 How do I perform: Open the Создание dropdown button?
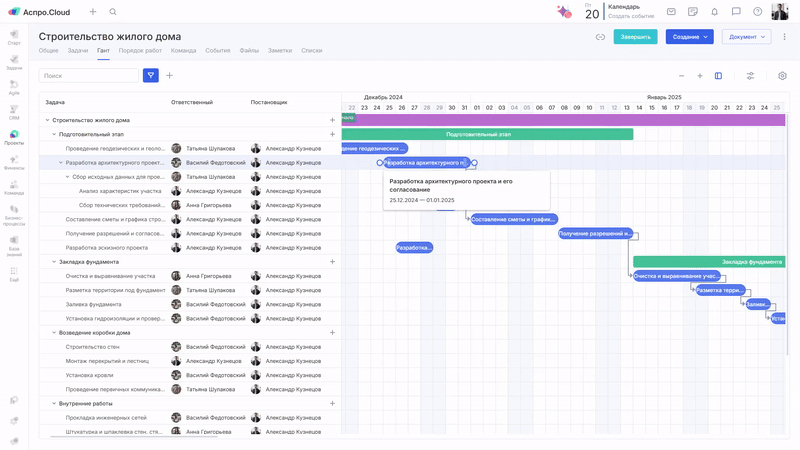689,37
